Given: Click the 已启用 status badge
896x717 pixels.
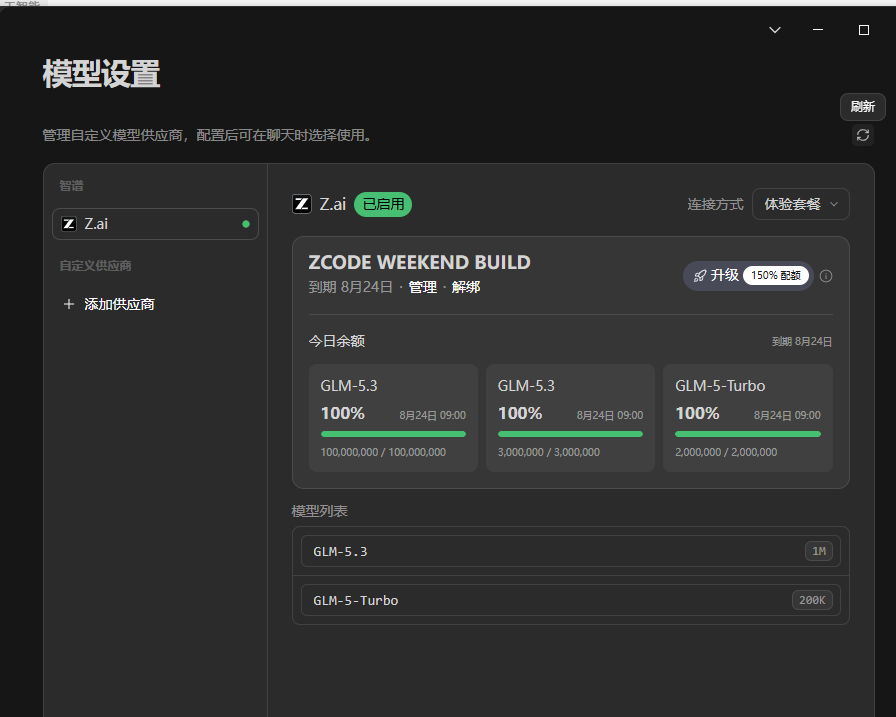Looking at the screenshot, I should point(383,204).
